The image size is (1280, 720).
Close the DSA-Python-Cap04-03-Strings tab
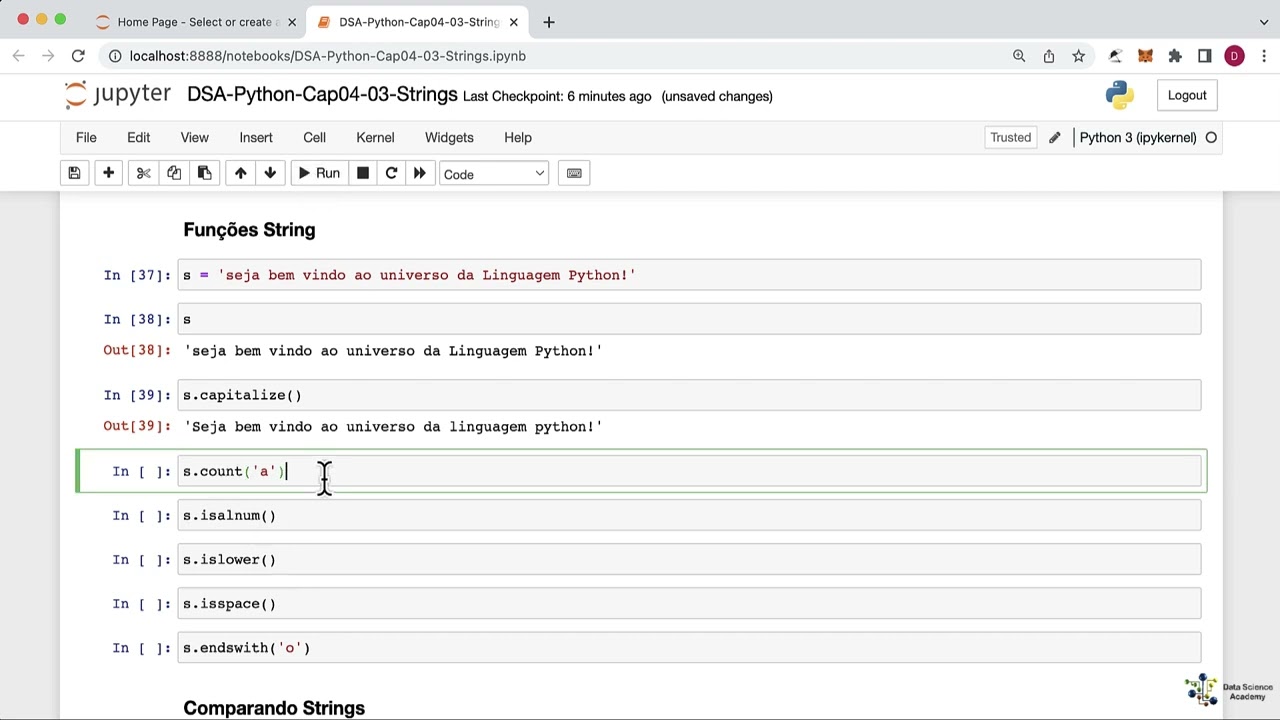tap(514, 21)
